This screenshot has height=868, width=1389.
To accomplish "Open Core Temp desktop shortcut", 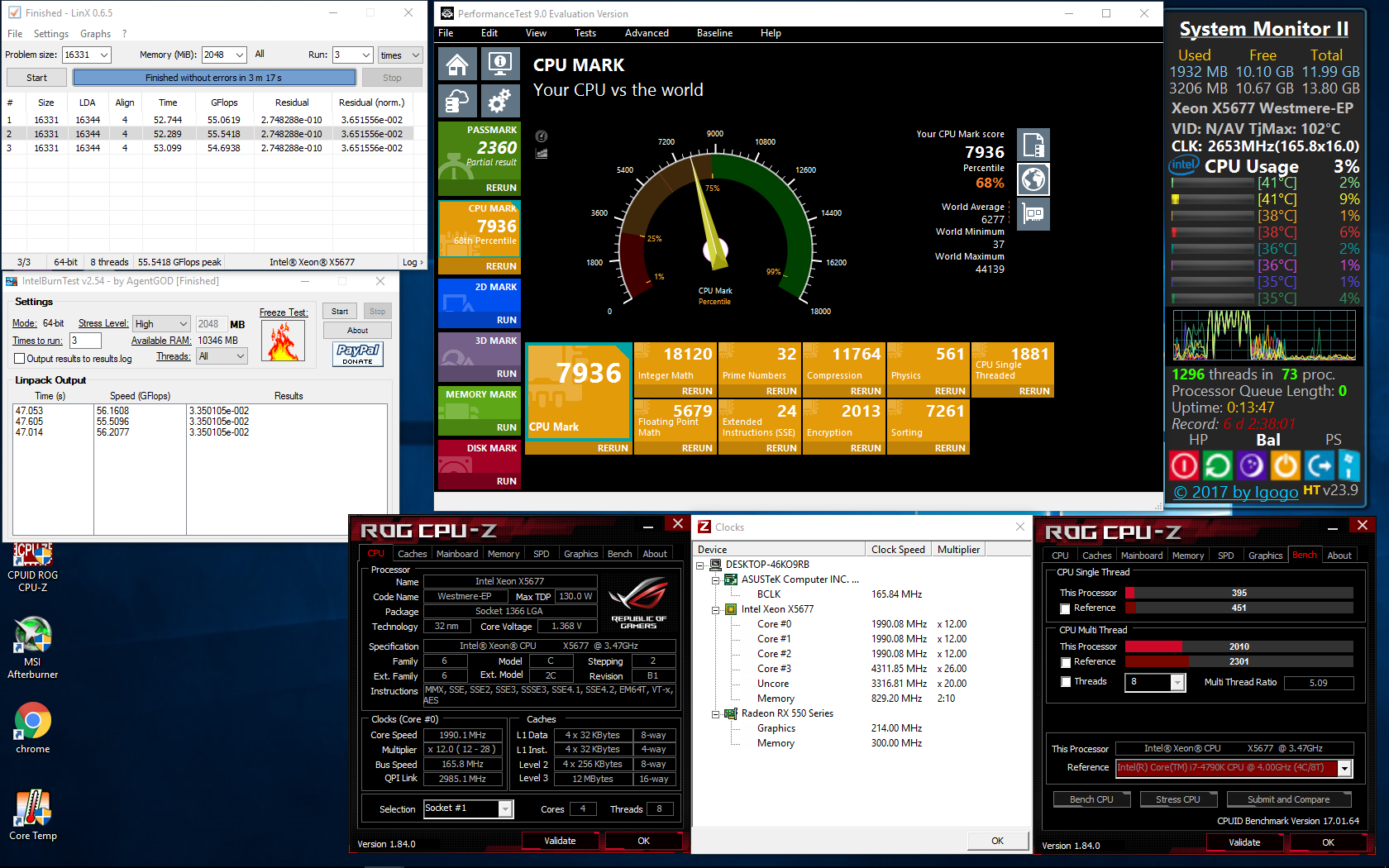I will 32,815.
